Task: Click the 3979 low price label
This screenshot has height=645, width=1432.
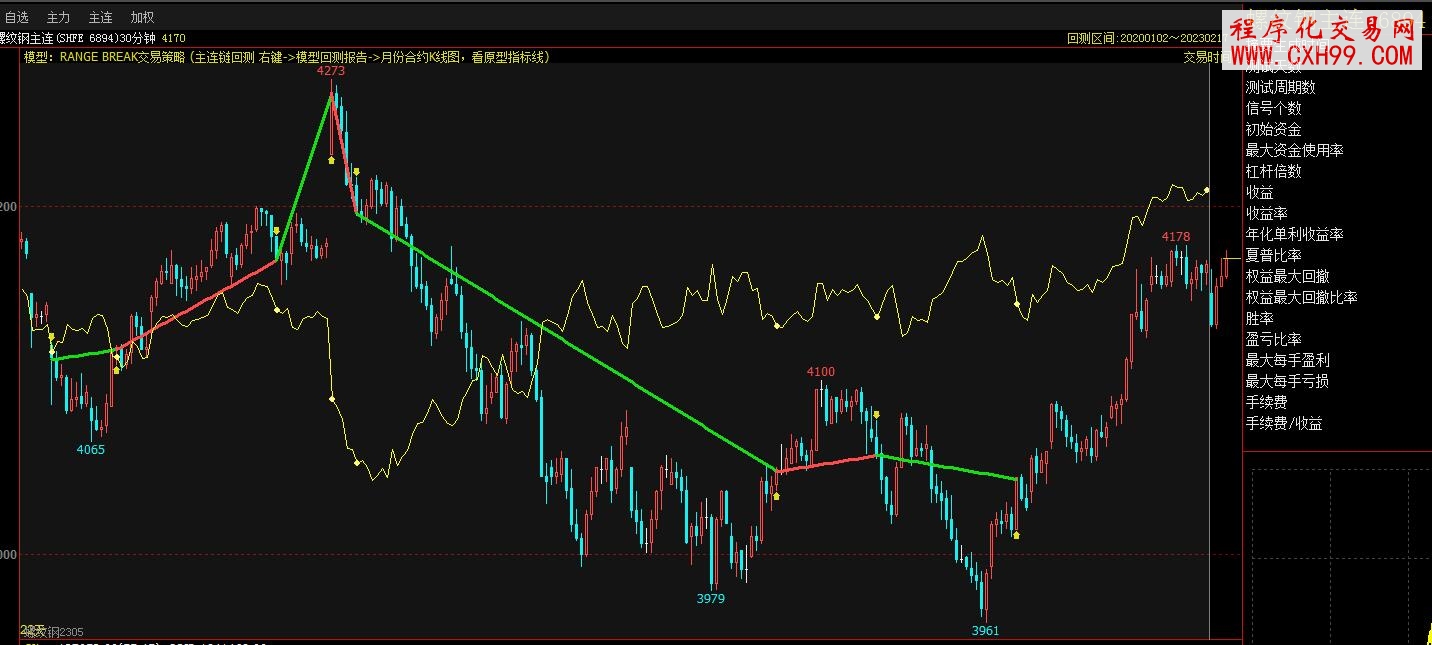Action: coord(710,599)
